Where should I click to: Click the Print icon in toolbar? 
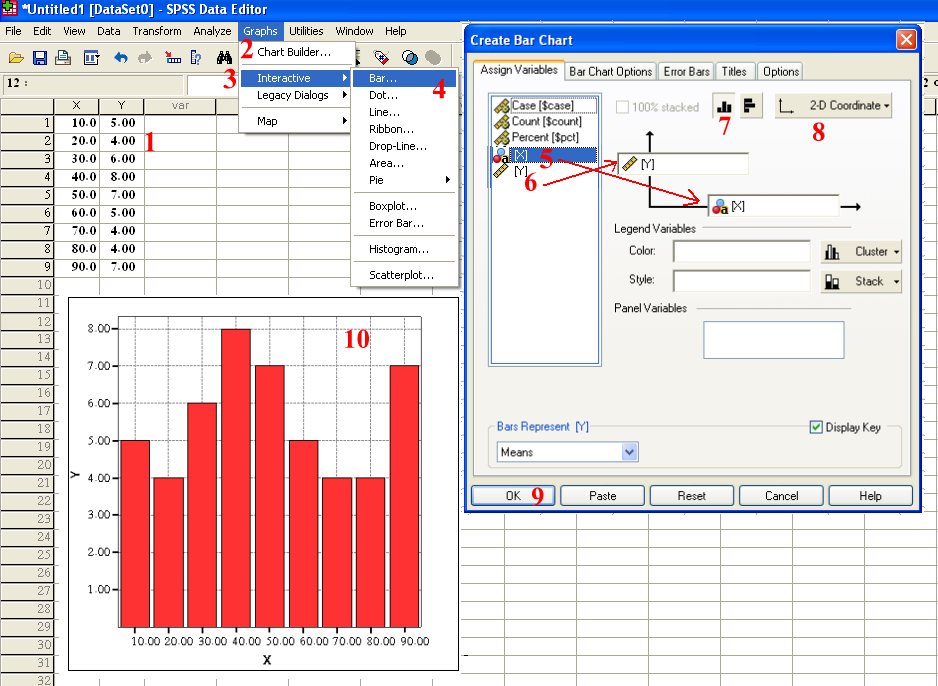(x=63, y=57)
